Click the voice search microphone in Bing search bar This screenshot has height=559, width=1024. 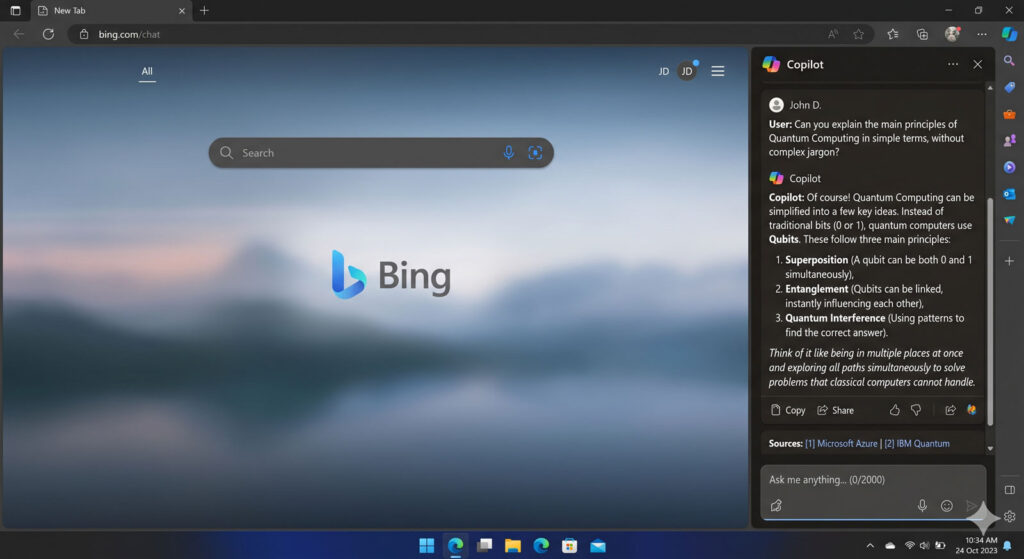tap(509, 153)
